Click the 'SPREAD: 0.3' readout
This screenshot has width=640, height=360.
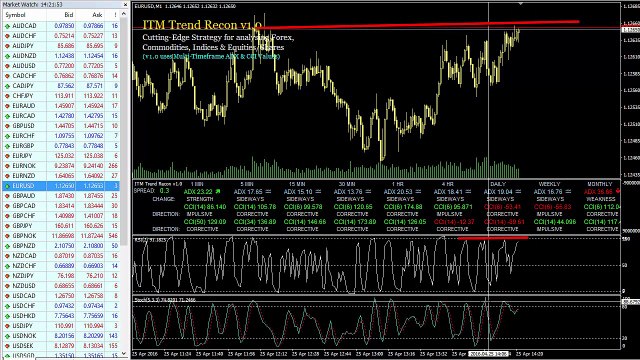151,191
